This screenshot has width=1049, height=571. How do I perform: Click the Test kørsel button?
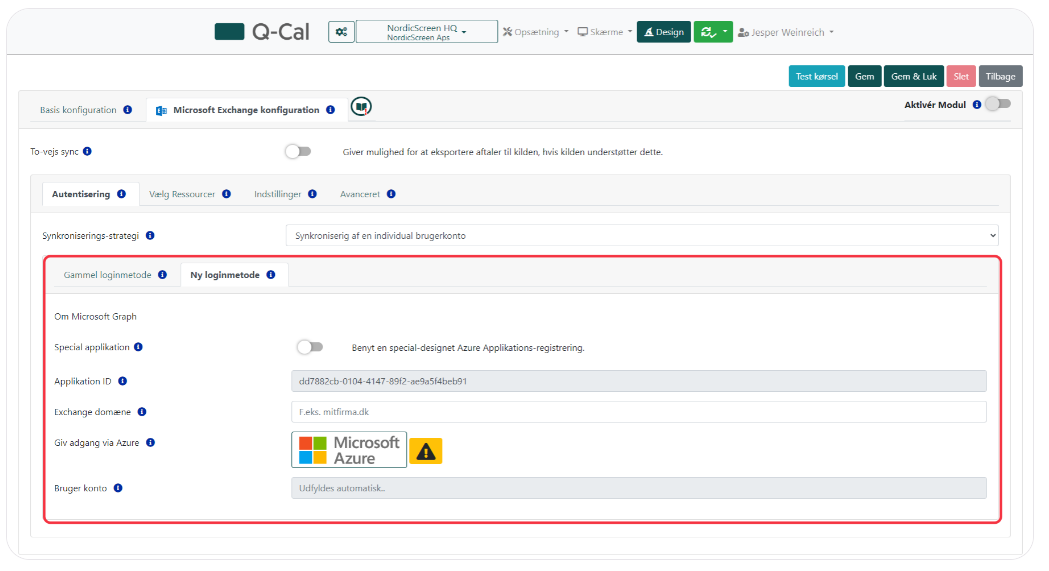[817, 76]
